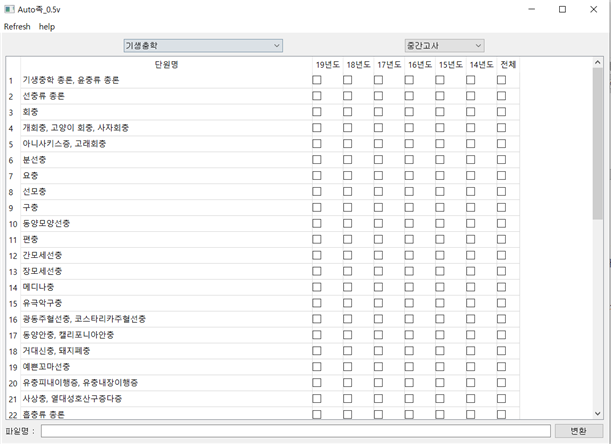Close the Auto족 window
The width and height of the screenshot is (611, 444).
[593, 9]
